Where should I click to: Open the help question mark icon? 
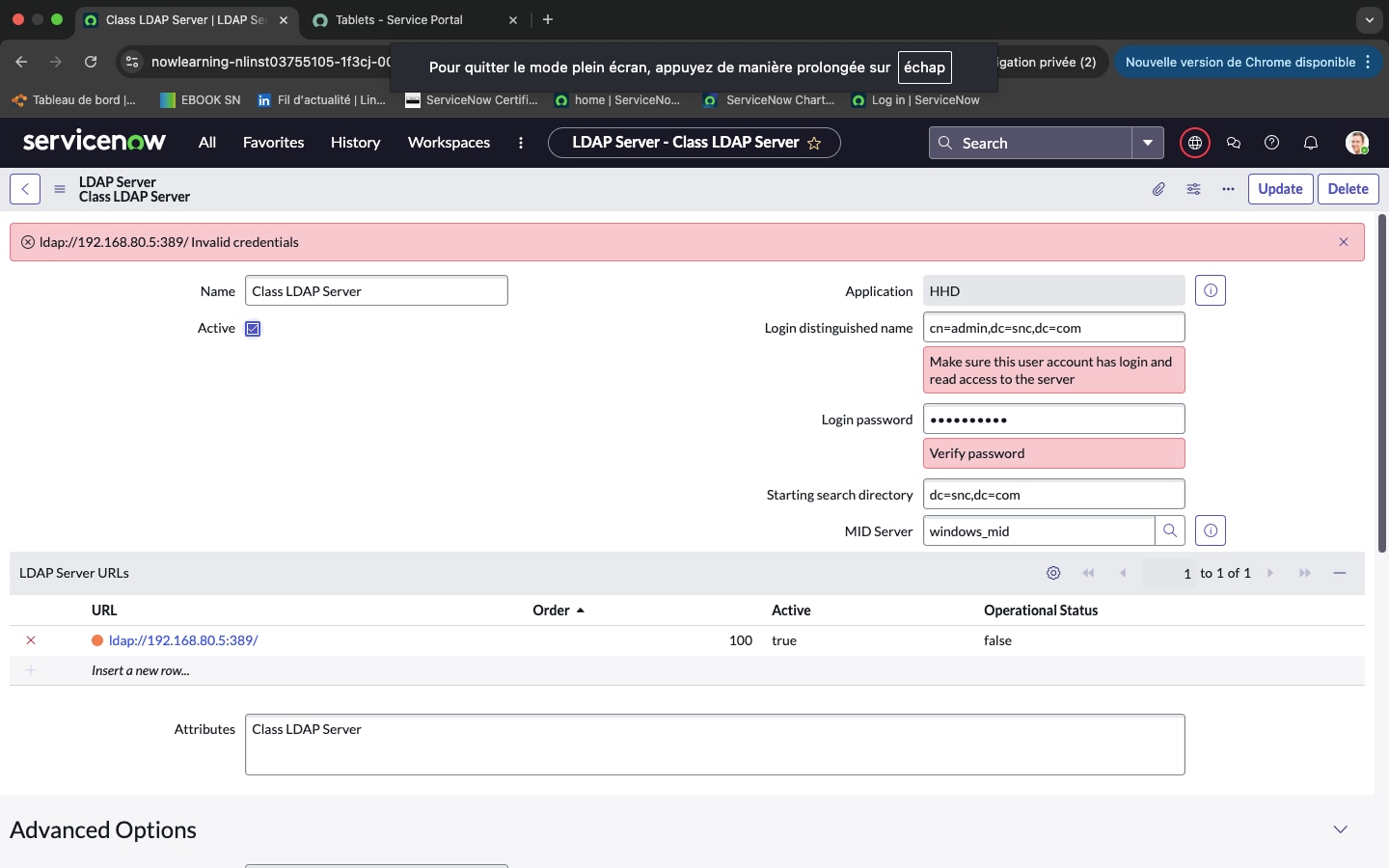(1271, 143)
